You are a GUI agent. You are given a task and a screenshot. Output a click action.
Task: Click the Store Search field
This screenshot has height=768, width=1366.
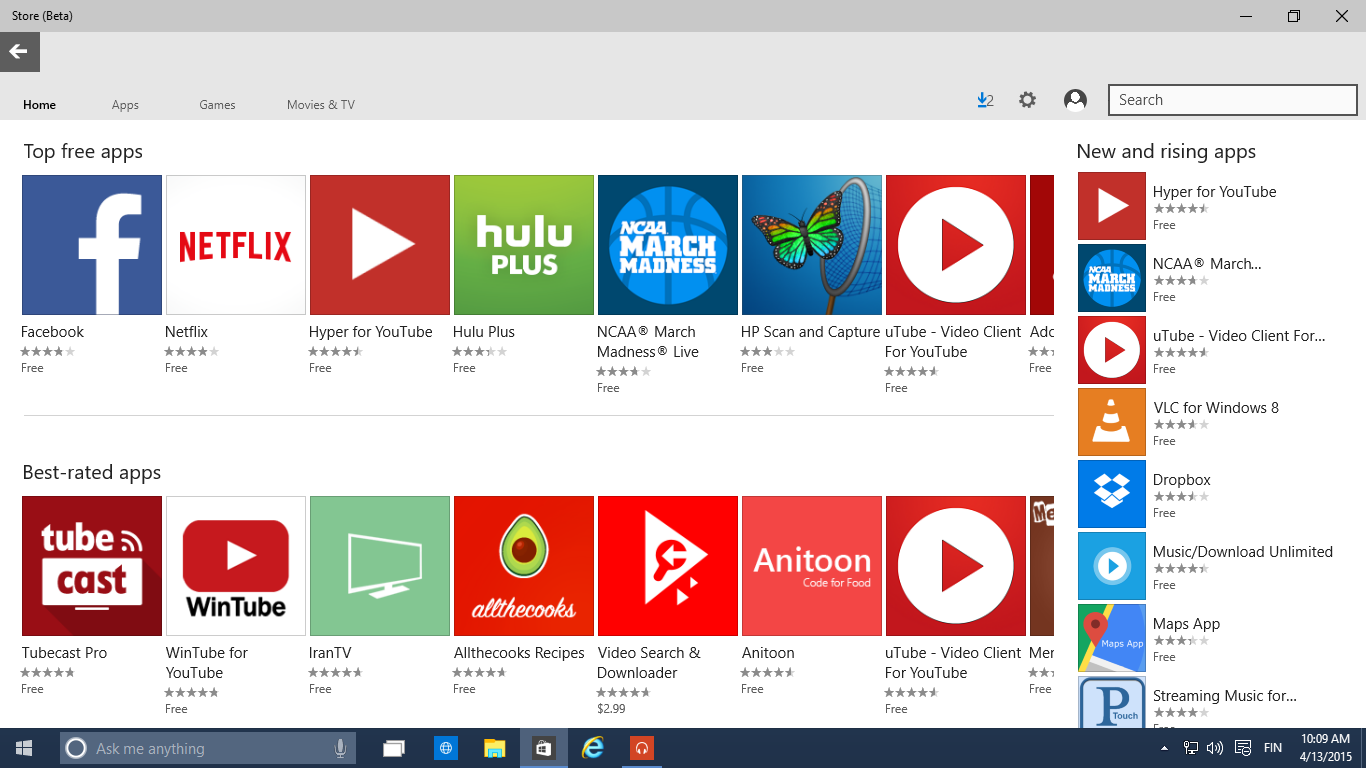point(1232,100)
